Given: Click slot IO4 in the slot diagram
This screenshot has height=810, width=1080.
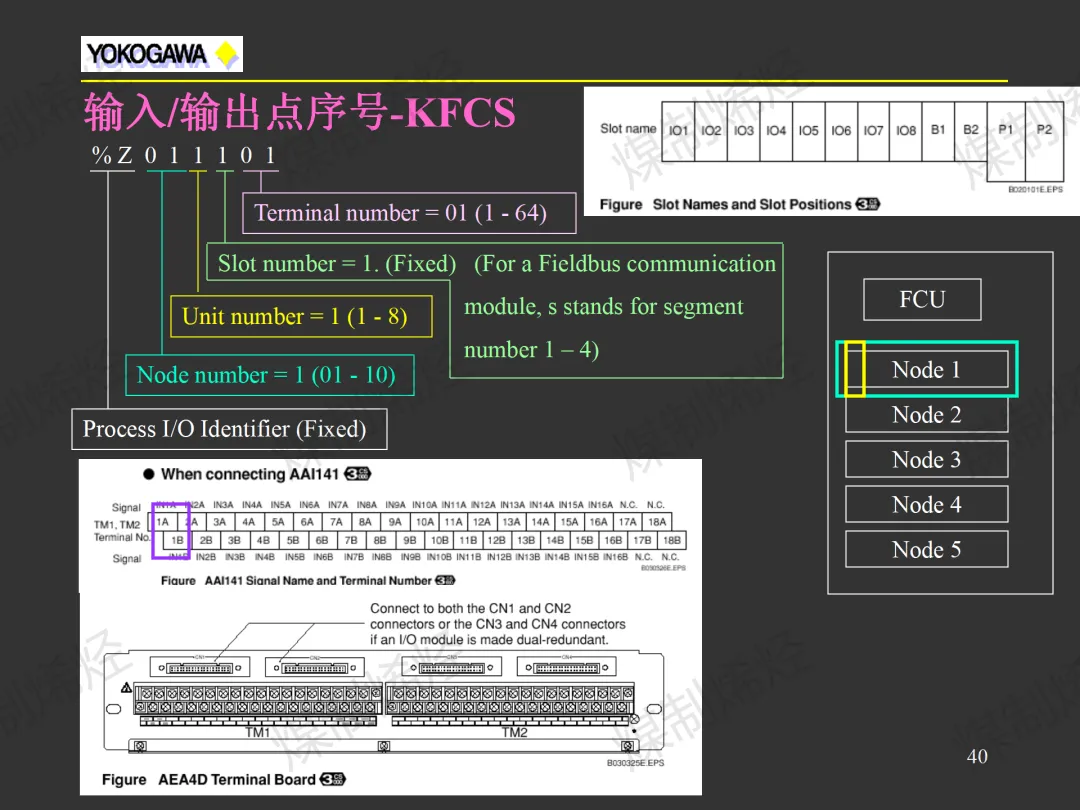Looking at the screenshot, I should coord(776,131).
